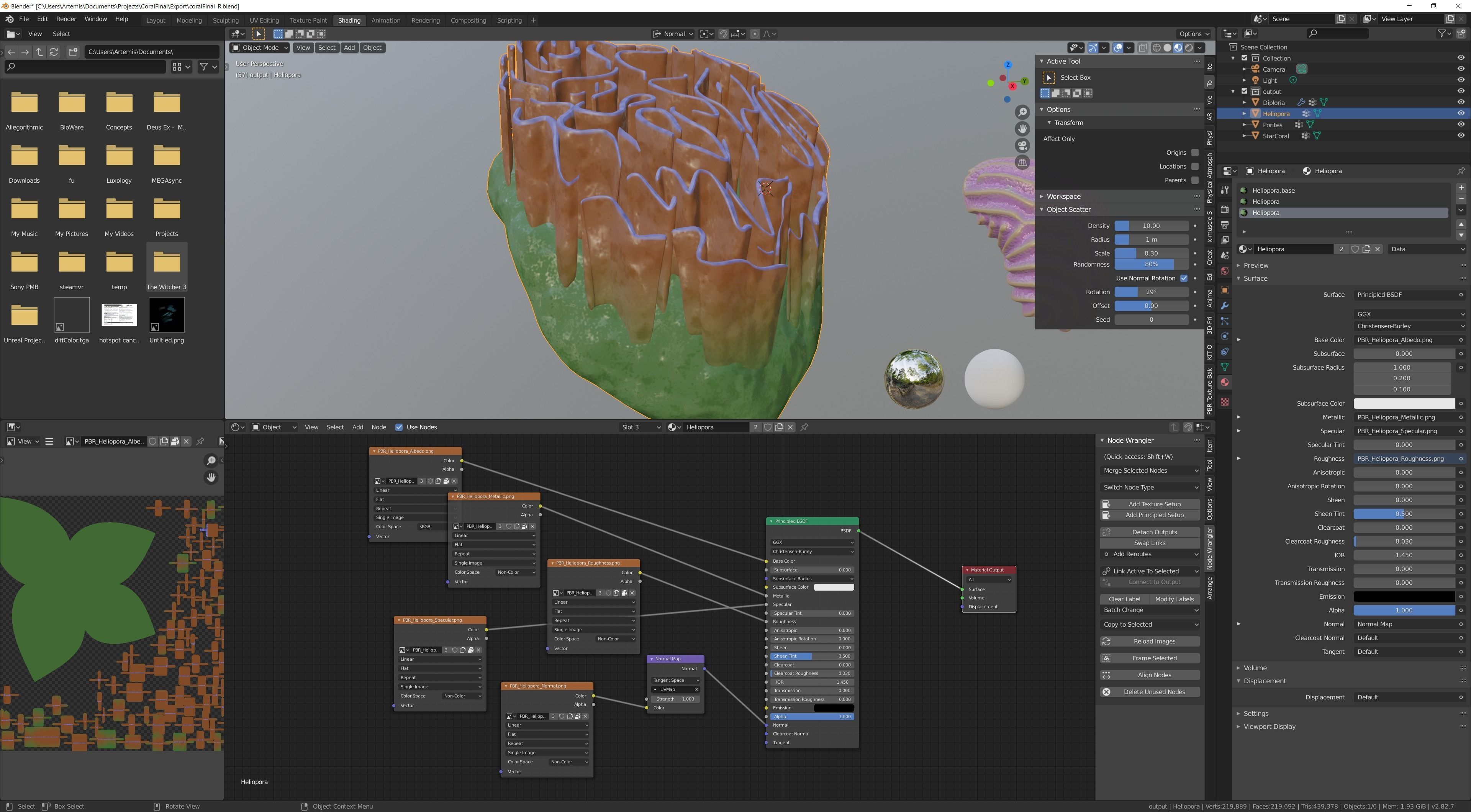This screenshot has height=812, width=1471.
Task: Adjust the Randomness slider
Action: [x=1151, y=264]
